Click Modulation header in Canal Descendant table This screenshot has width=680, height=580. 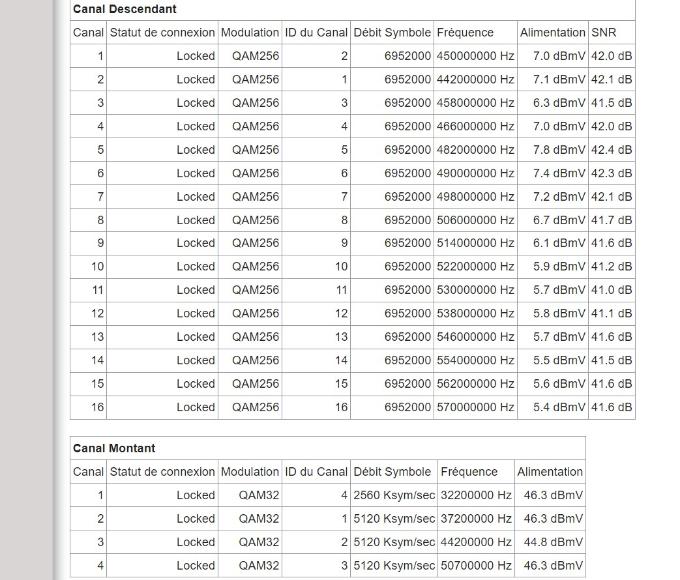coord(250,33)
